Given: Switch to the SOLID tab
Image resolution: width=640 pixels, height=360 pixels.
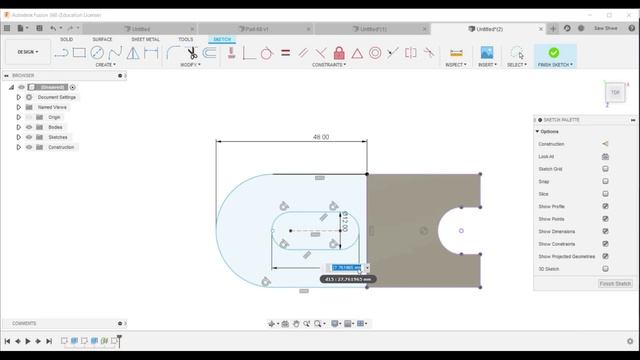Looking at the screenshot, I should (x=66, y=40).
